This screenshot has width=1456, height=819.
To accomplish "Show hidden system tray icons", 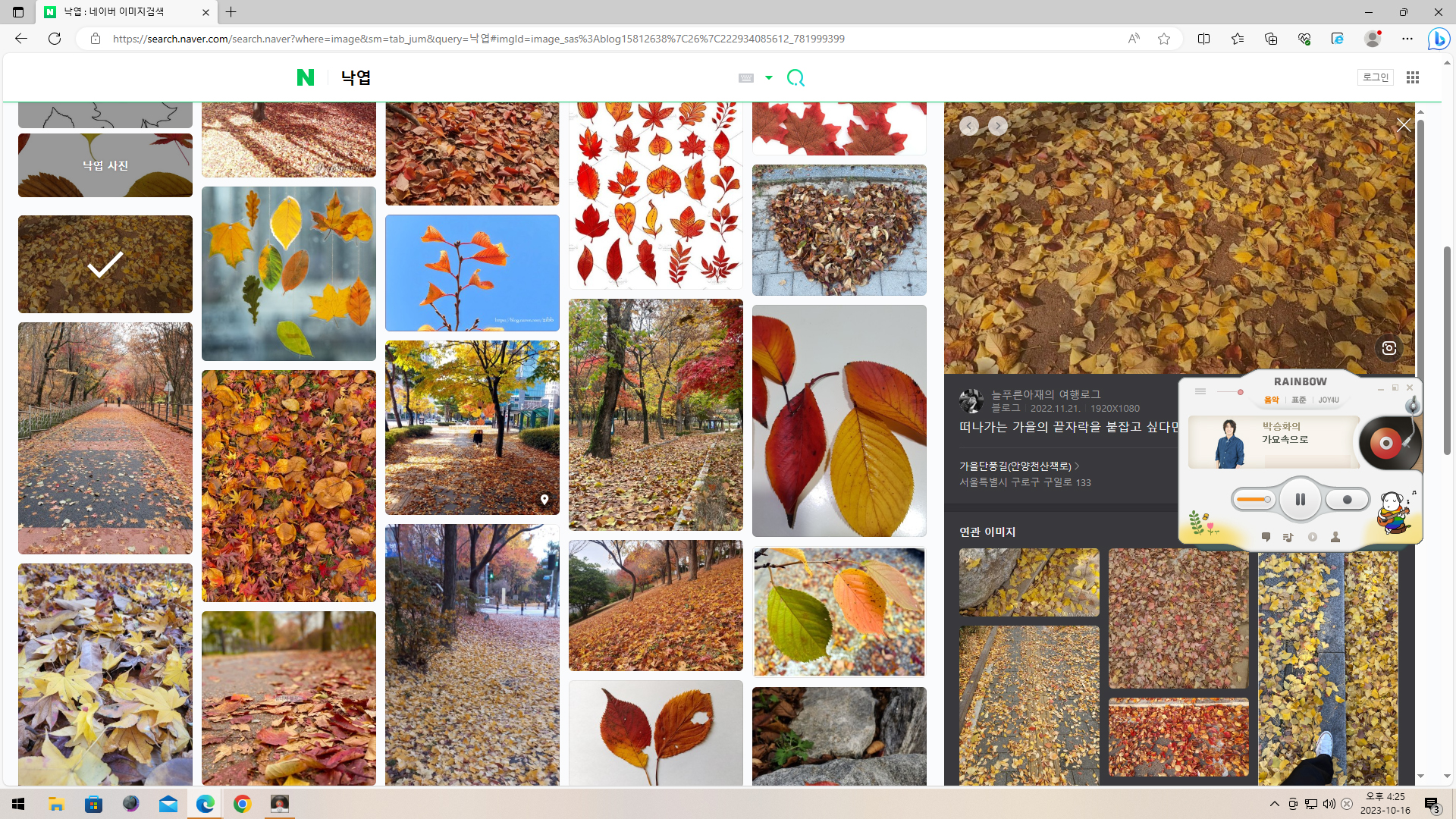I will tap(1274, 804).
